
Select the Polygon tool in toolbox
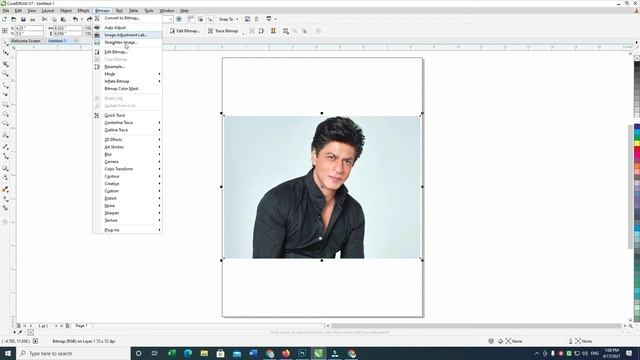coord(5,124)
